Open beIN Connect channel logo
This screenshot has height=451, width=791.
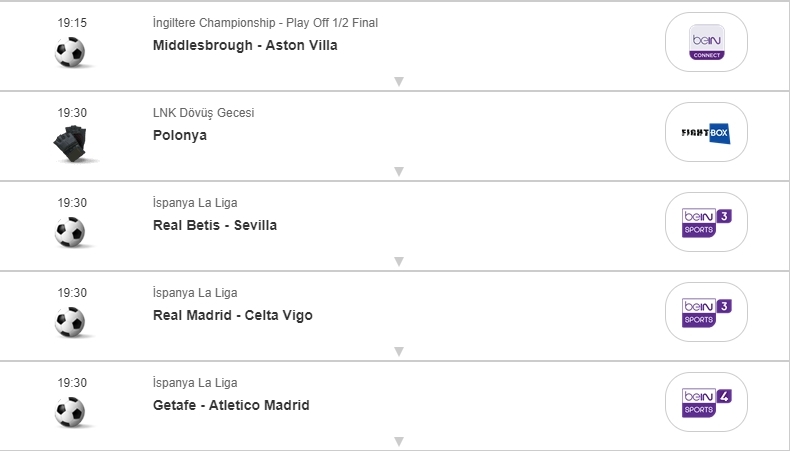tap(706, 42)
